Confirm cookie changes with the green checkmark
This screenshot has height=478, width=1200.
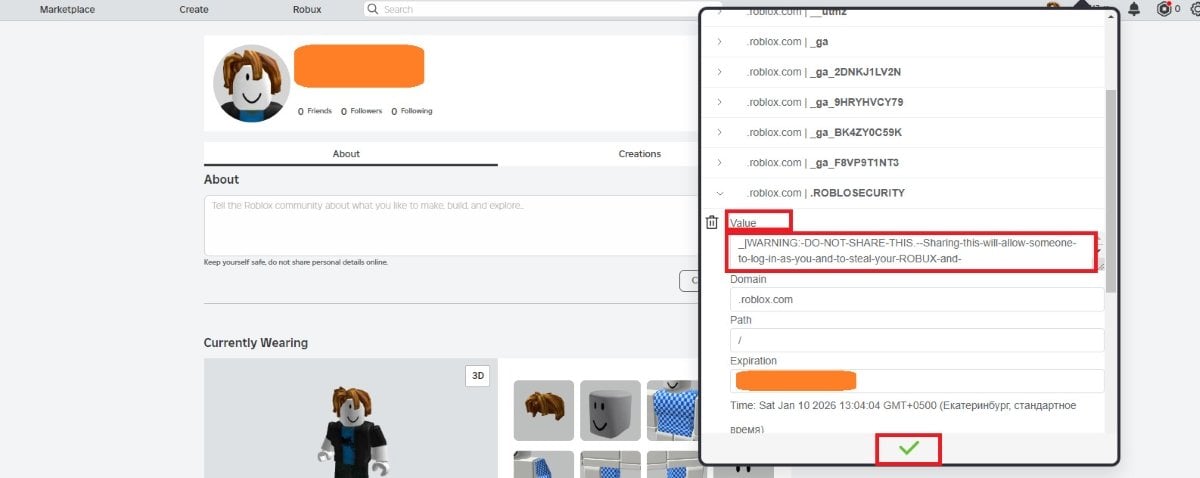[x=908, y=449]
